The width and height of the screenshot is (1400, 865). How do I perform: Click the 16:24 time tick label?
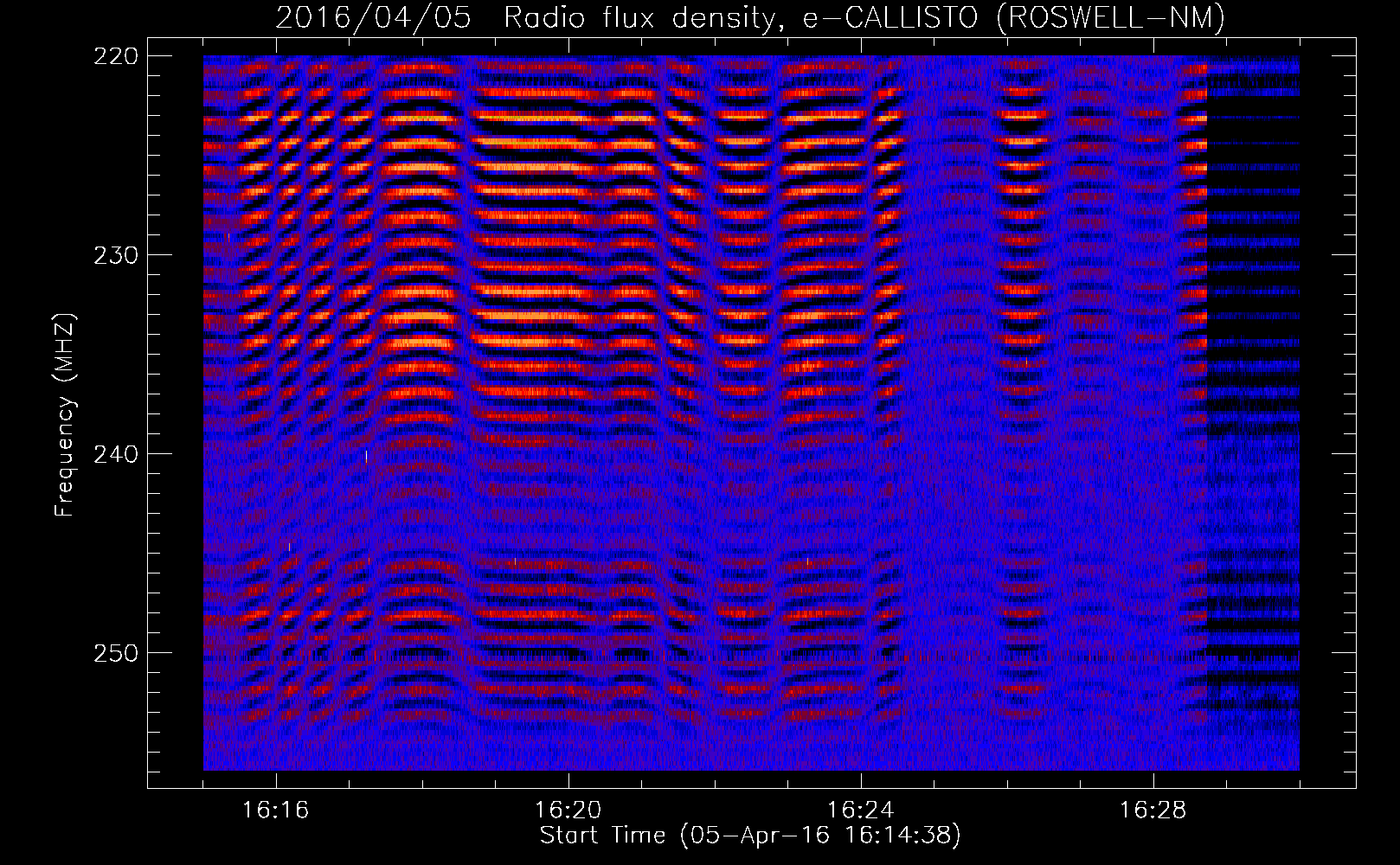[x=860, y=811]
